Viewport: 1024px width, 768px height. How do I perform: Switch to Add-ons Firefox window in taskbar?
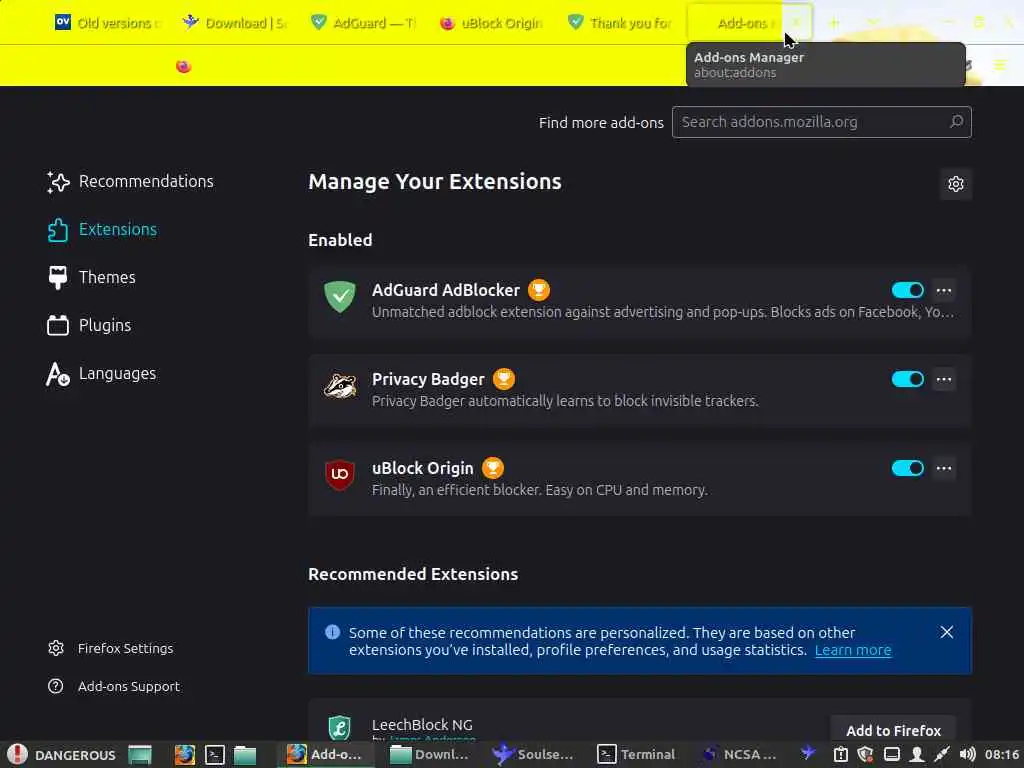pos(325,754)
